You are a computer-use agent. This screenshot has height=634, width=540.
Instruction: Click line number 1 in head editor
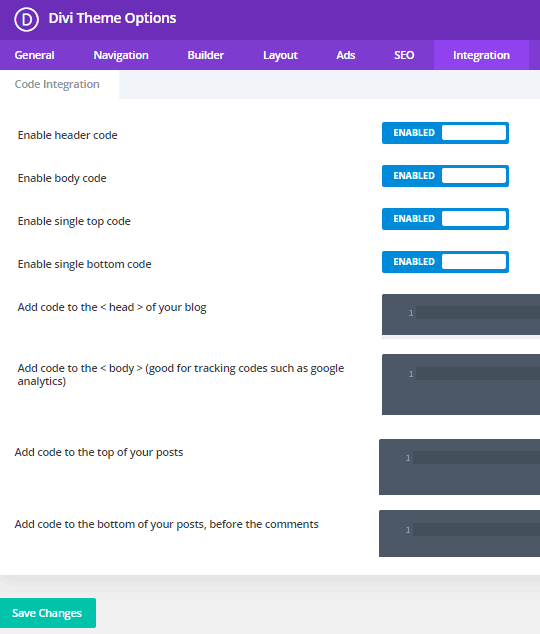tap(411, 313)
